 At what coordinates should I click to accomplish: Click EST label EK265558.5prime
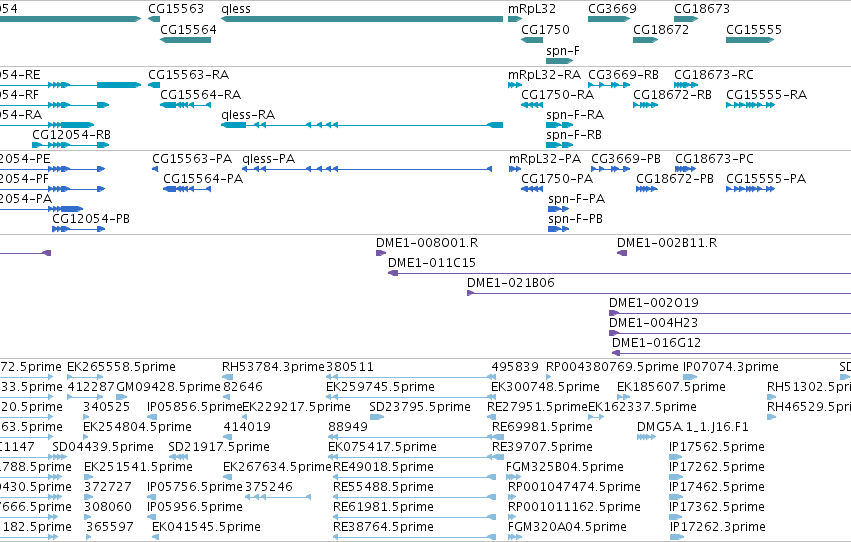click(x=121, y=367)
